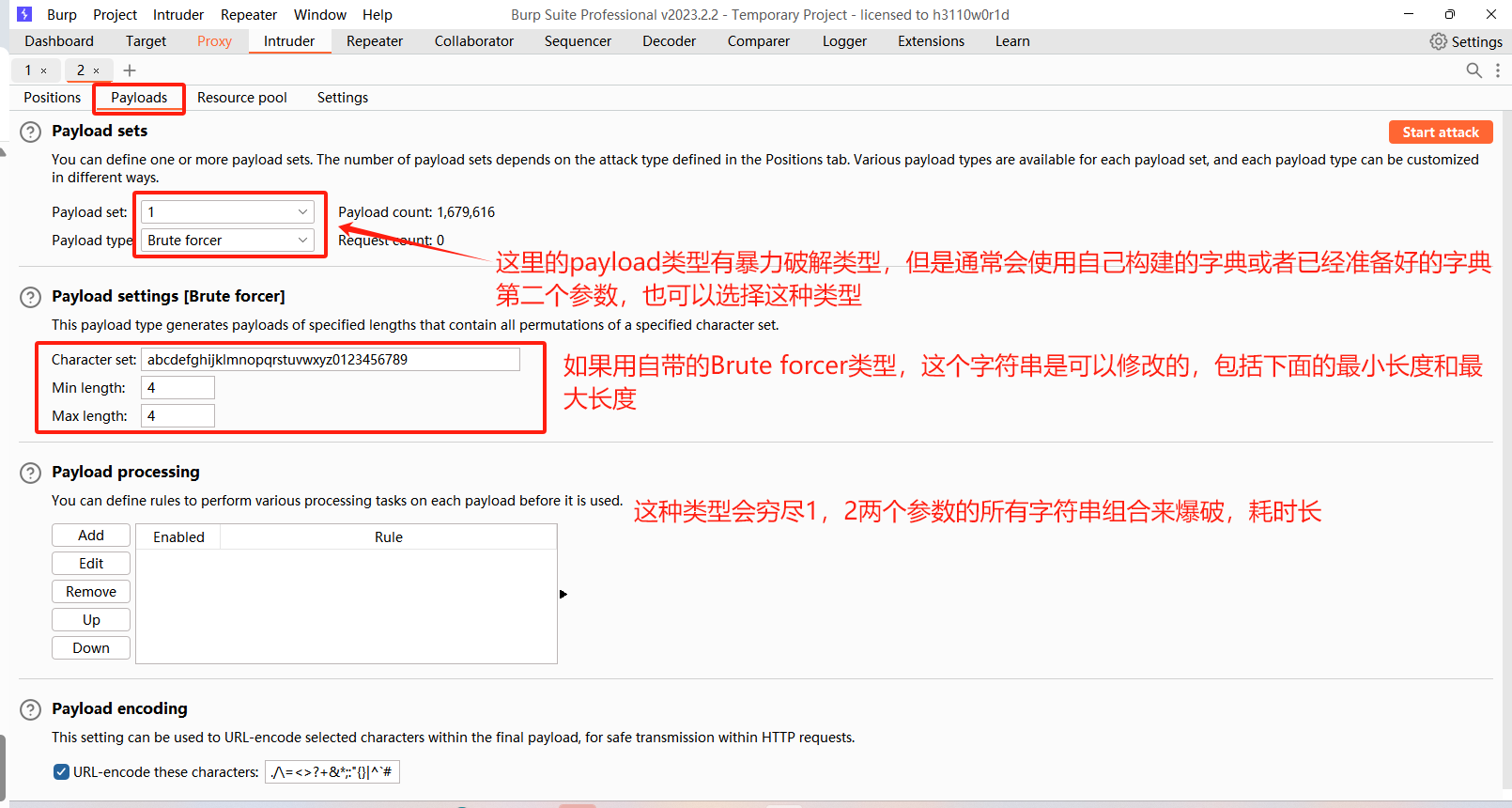The image size is (1512, 808).
Task: Select the Intruder main tab
Action: click(x=289, y=41)
